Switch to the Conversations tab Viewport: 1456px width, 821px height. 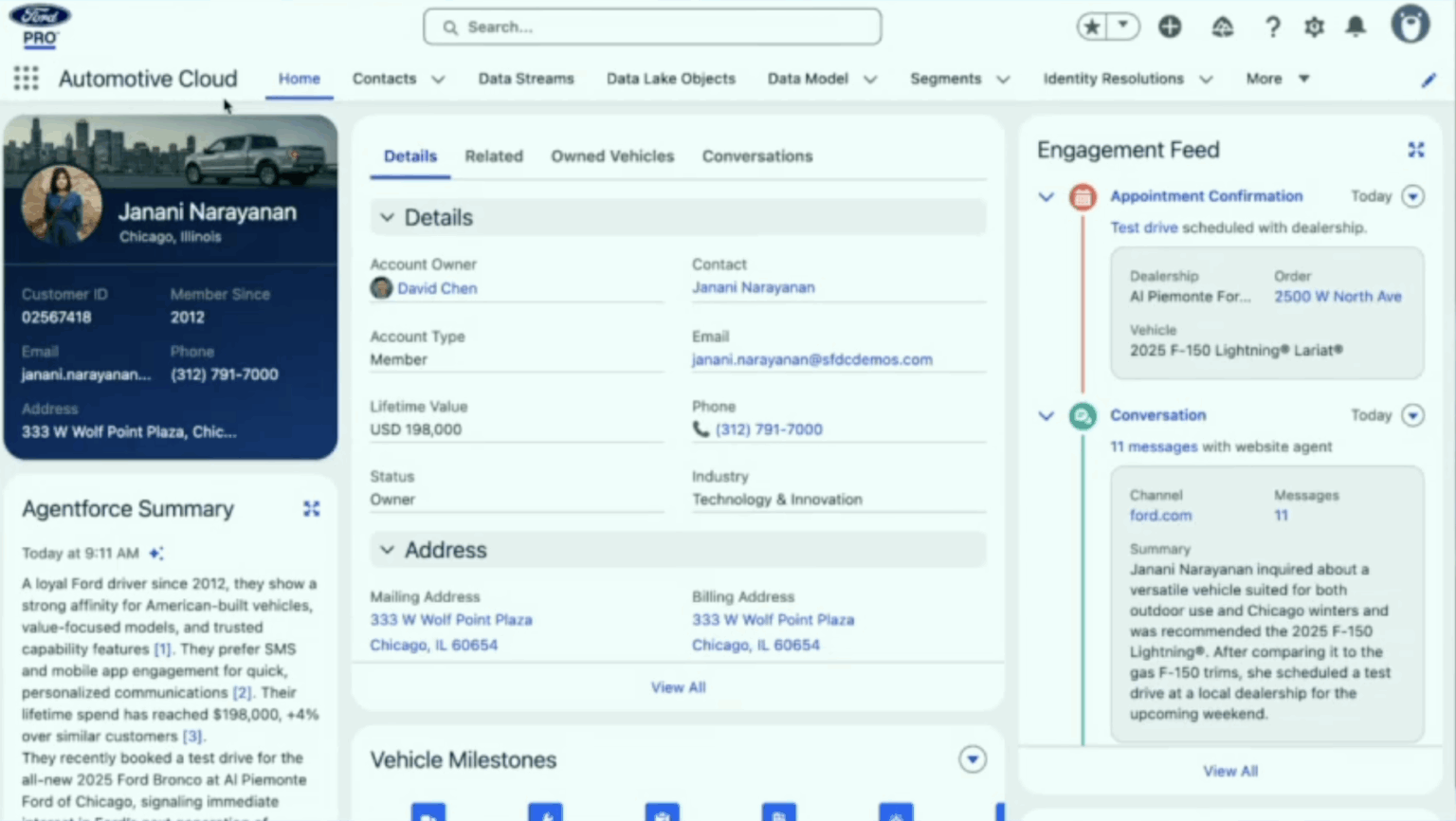tap(757, 156)
